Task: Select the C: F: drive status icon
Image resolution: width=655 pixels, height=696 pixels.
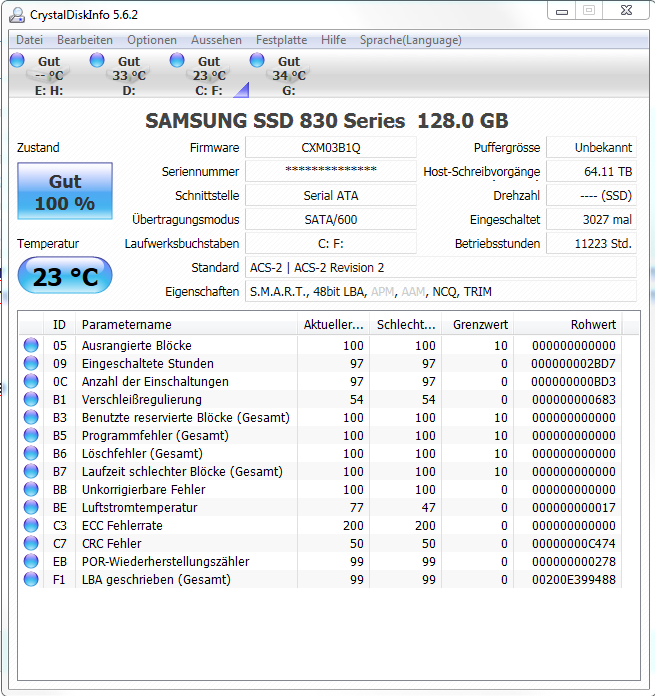Action: click(x=177, y=60)
